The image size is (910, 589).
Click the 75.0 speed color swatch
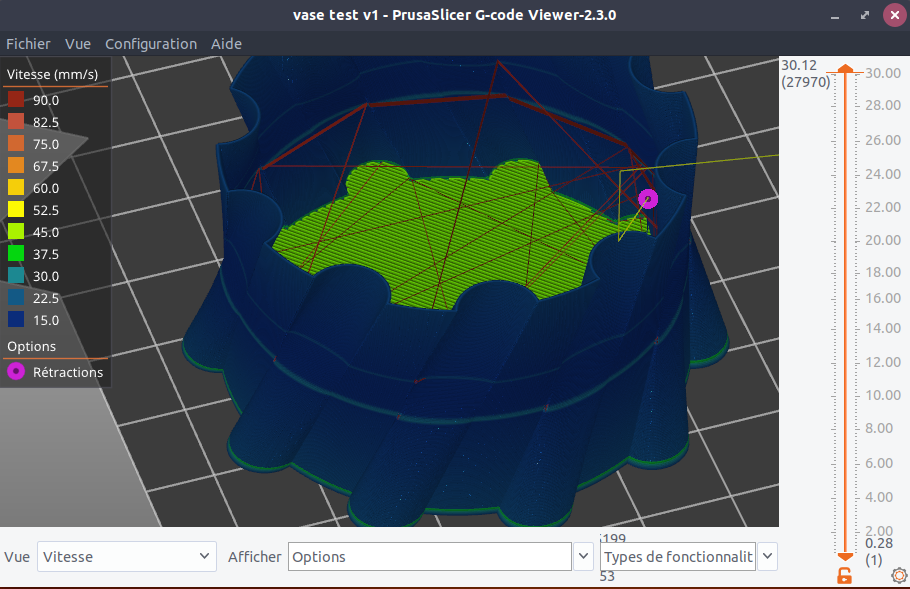pyautogui.click(x=16, y=143)
